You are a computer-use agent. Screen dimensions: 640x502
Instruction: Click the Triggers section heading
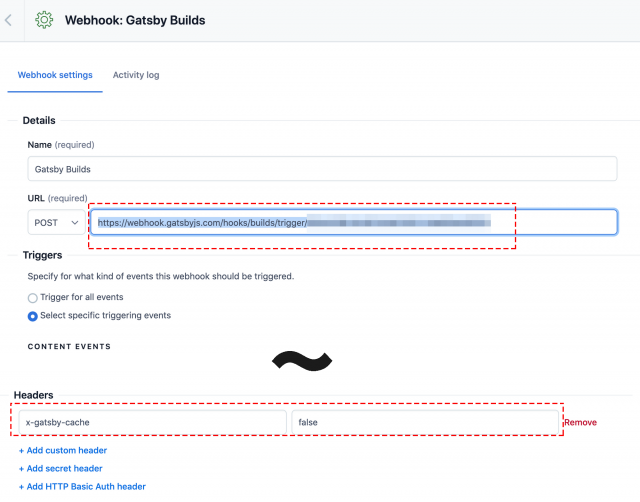[x=42, y=255]
